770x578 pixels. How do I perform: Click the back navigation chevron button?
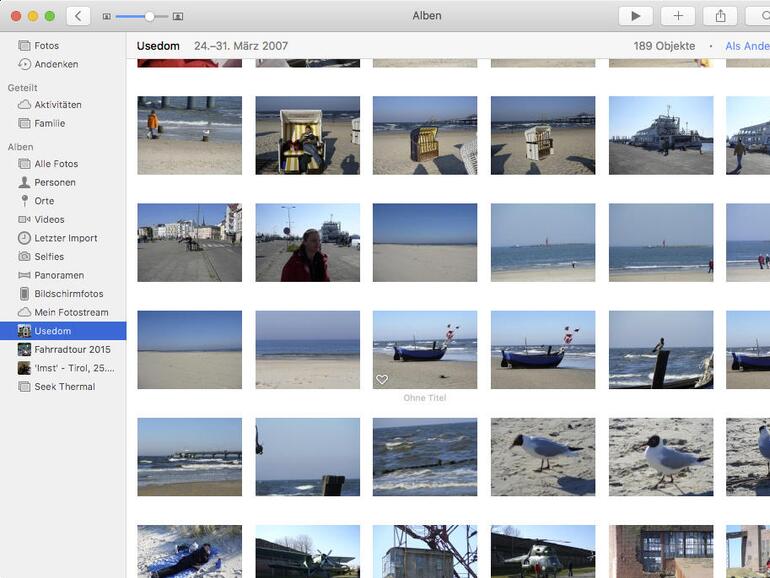coord(78,16)
